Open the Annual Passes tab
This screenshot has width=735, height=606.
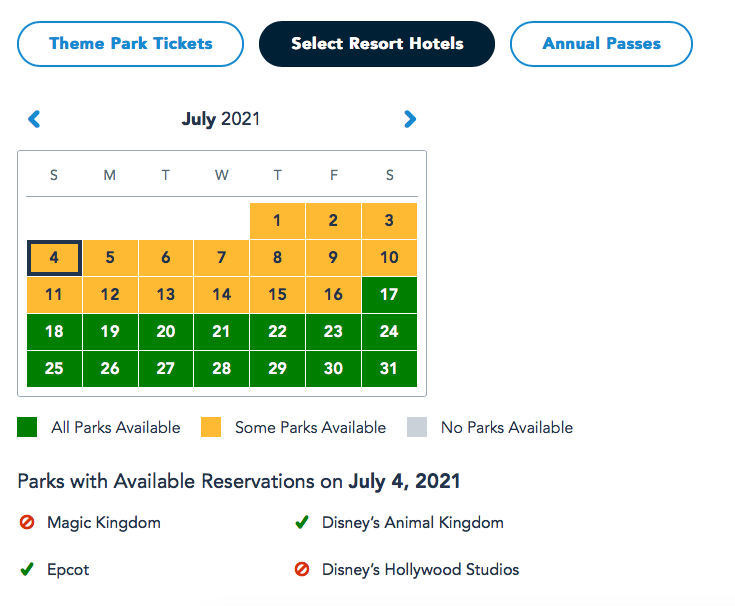click(x=601, y=44)
